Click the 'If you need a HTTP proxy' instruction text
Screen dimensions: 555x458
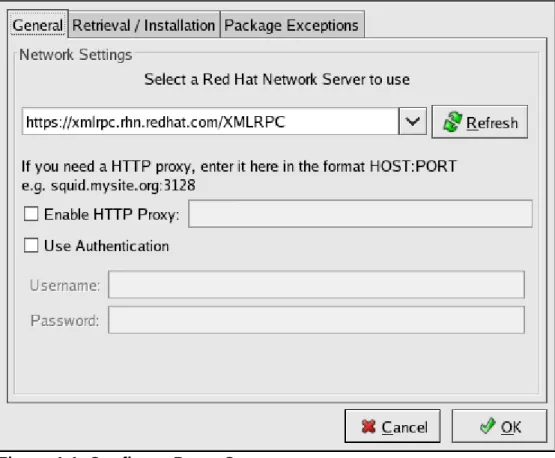tap(239, 166)
